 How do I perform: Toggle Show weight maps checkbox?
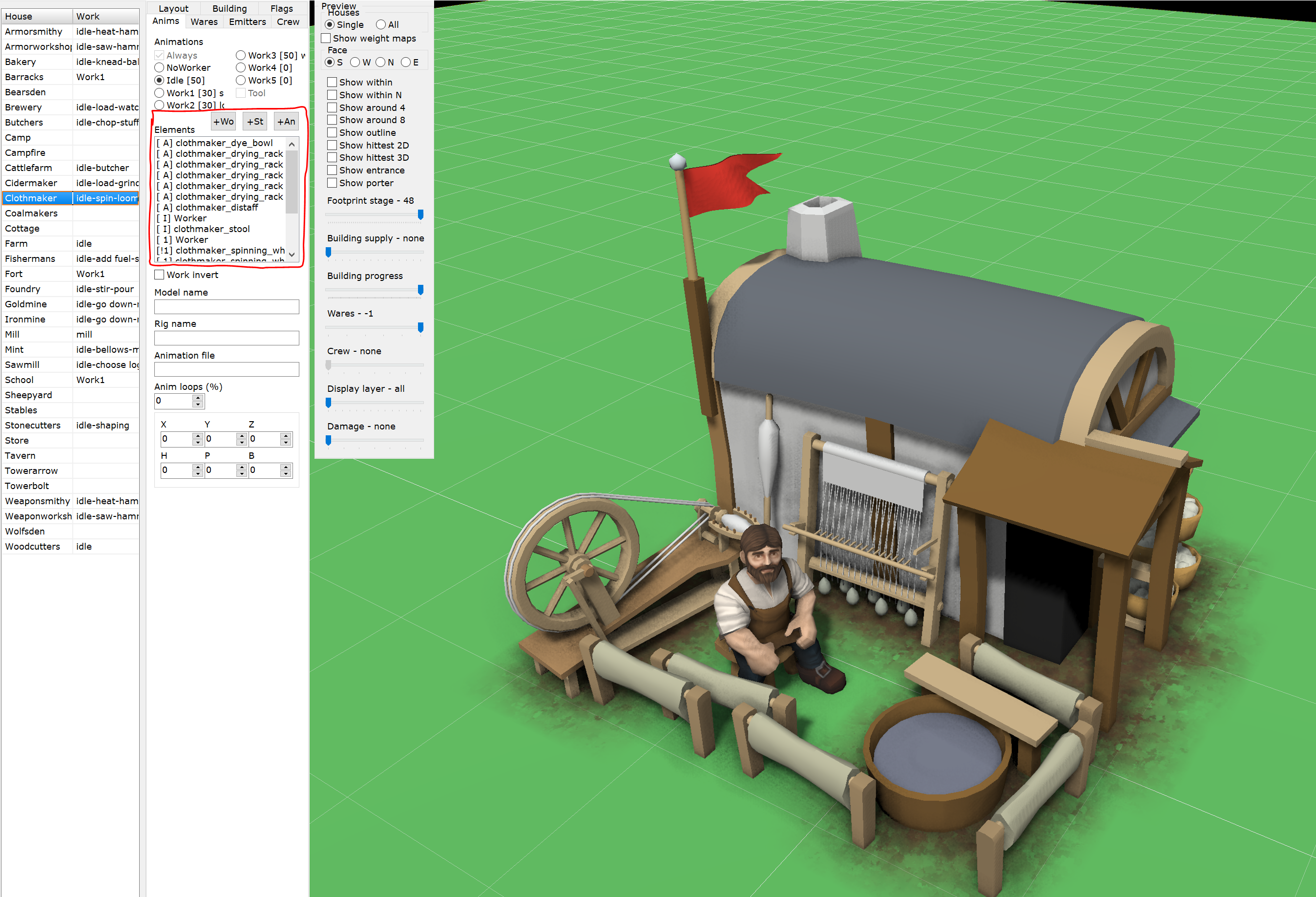326,39
